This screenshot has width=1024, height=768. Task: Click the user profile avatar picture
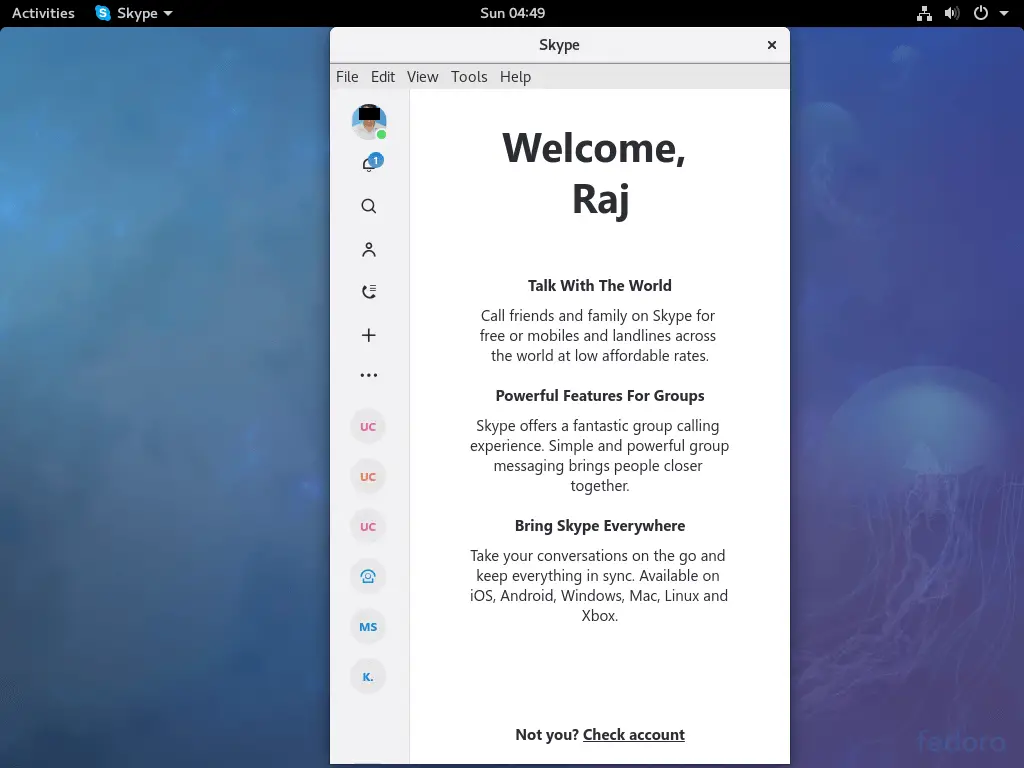click(x=369, y=121)
